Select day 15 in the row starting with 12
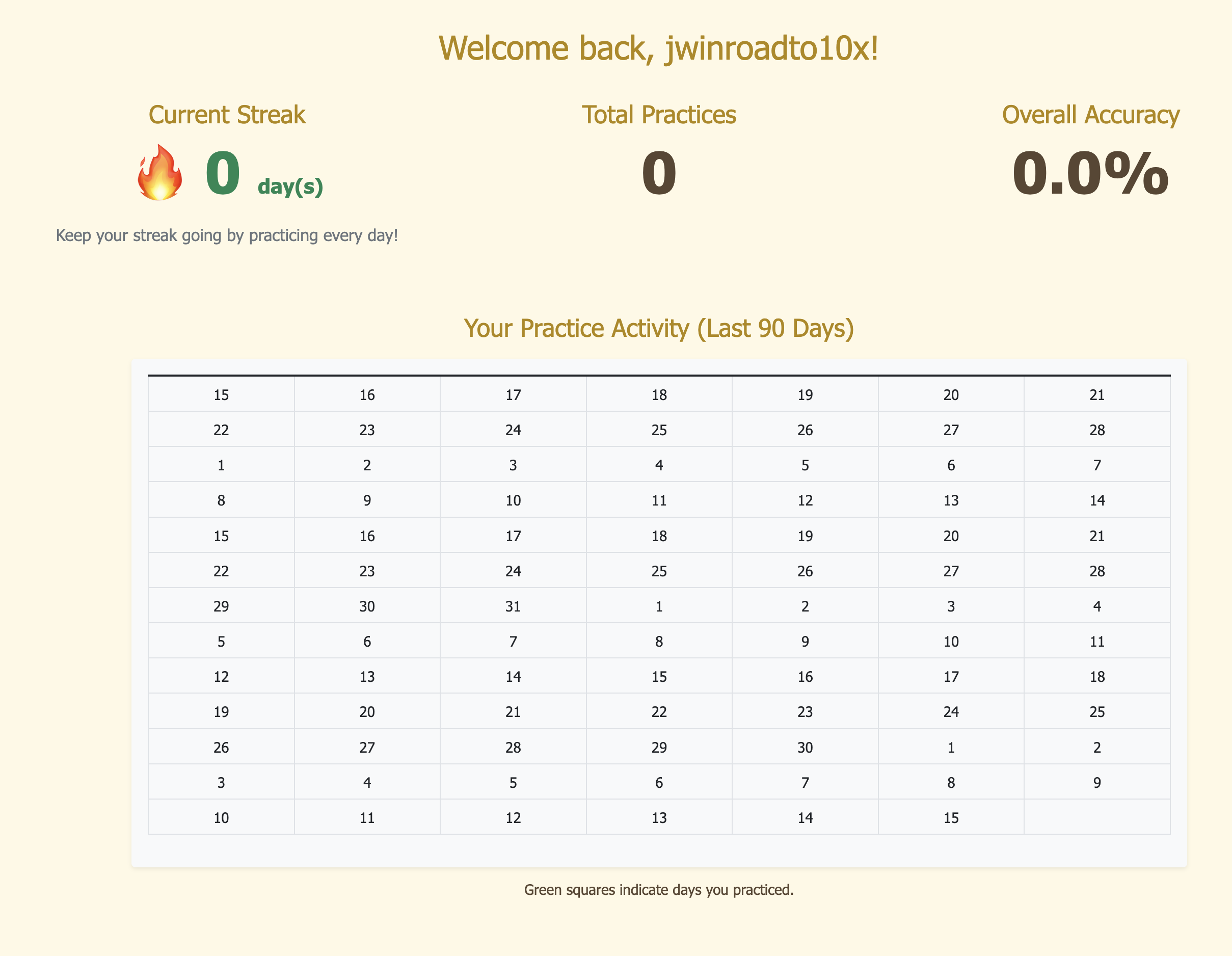This screenshot has height=956, width=1232. pyautogui.click(x=659, y=676)
